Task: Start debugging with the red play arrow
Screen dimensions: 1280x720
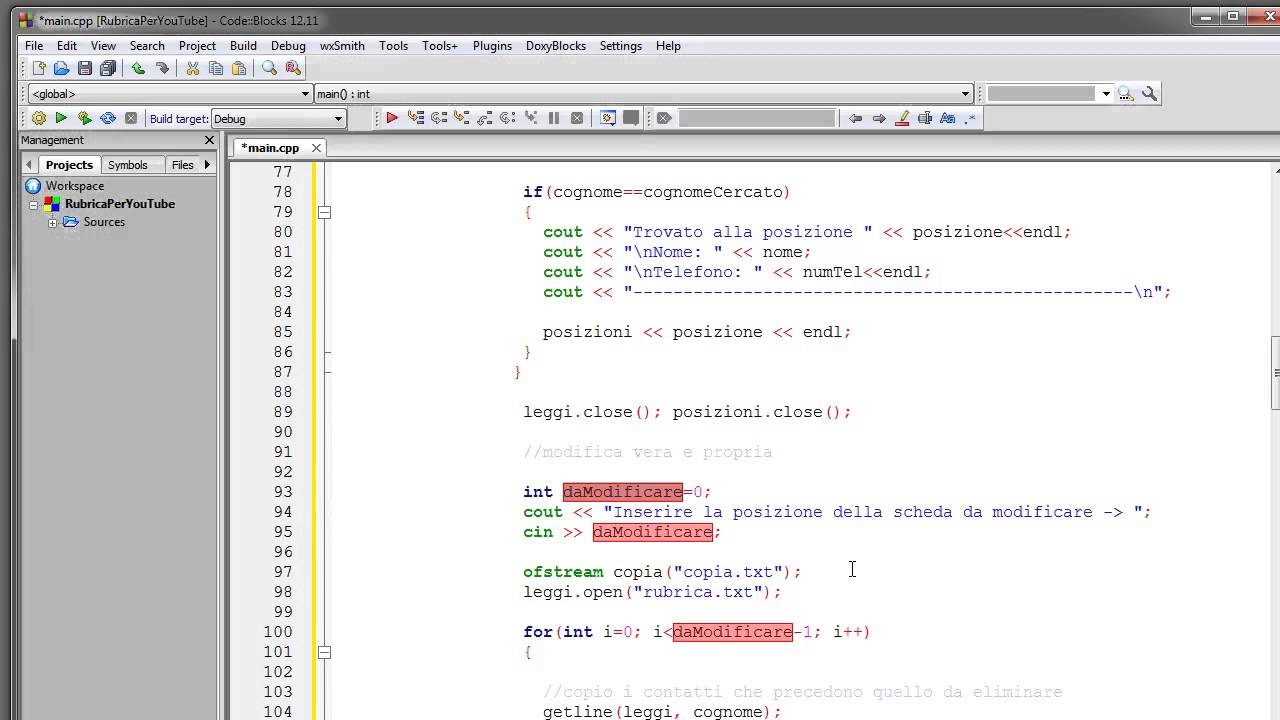Action: [x=392, y=118]
